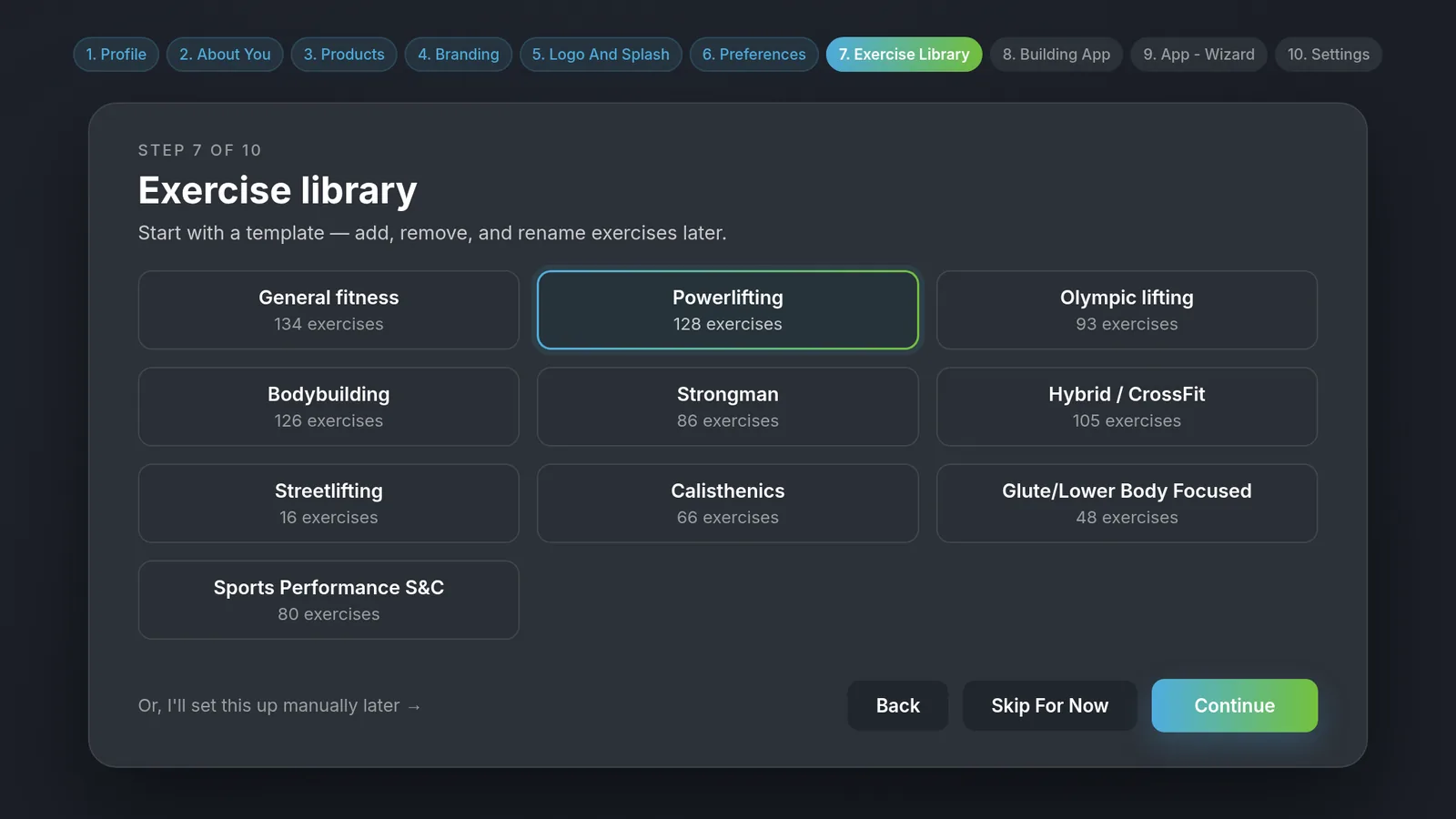Click the set up manually later link
1456x819 pixels.
pos(279,706)
